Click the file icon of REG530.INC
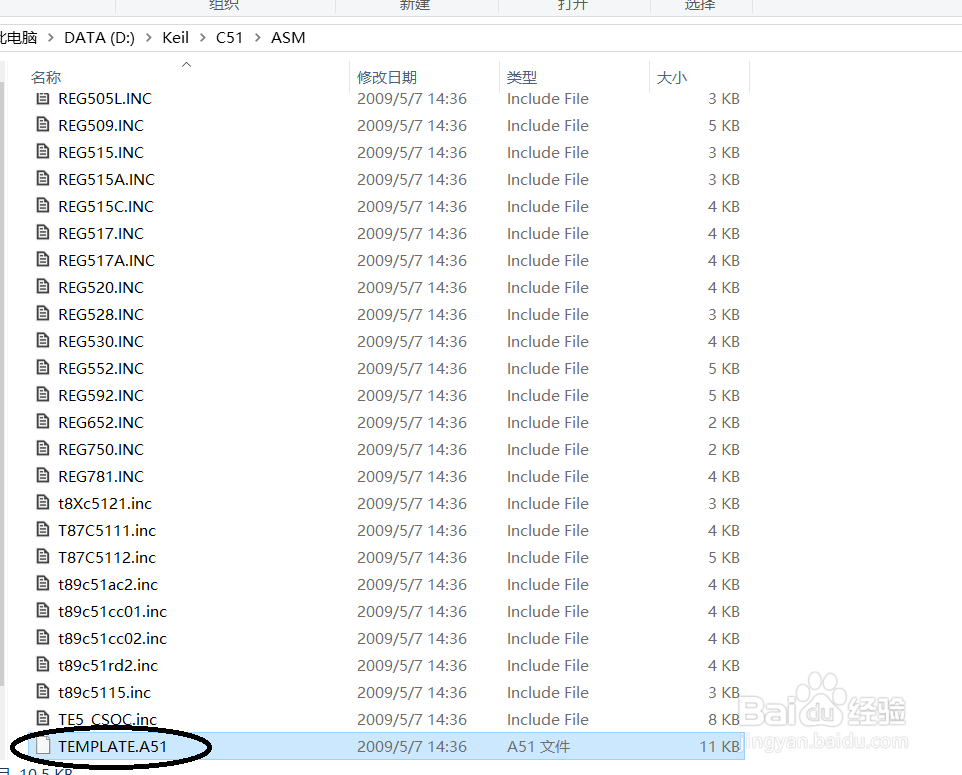 pyautogui.click(x=43, y=341)
